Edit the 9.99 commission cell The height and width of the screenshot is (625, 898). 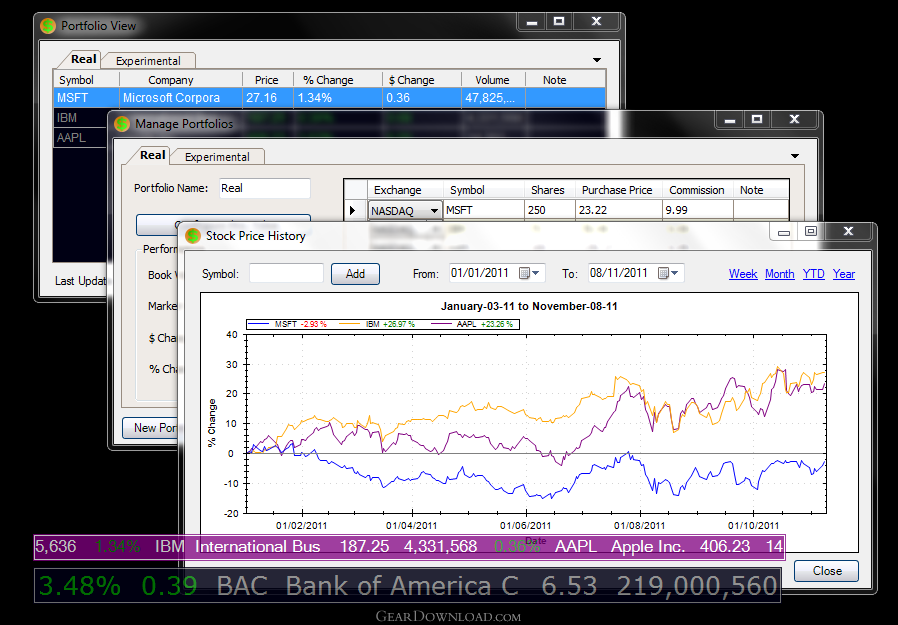coord(698,210)
